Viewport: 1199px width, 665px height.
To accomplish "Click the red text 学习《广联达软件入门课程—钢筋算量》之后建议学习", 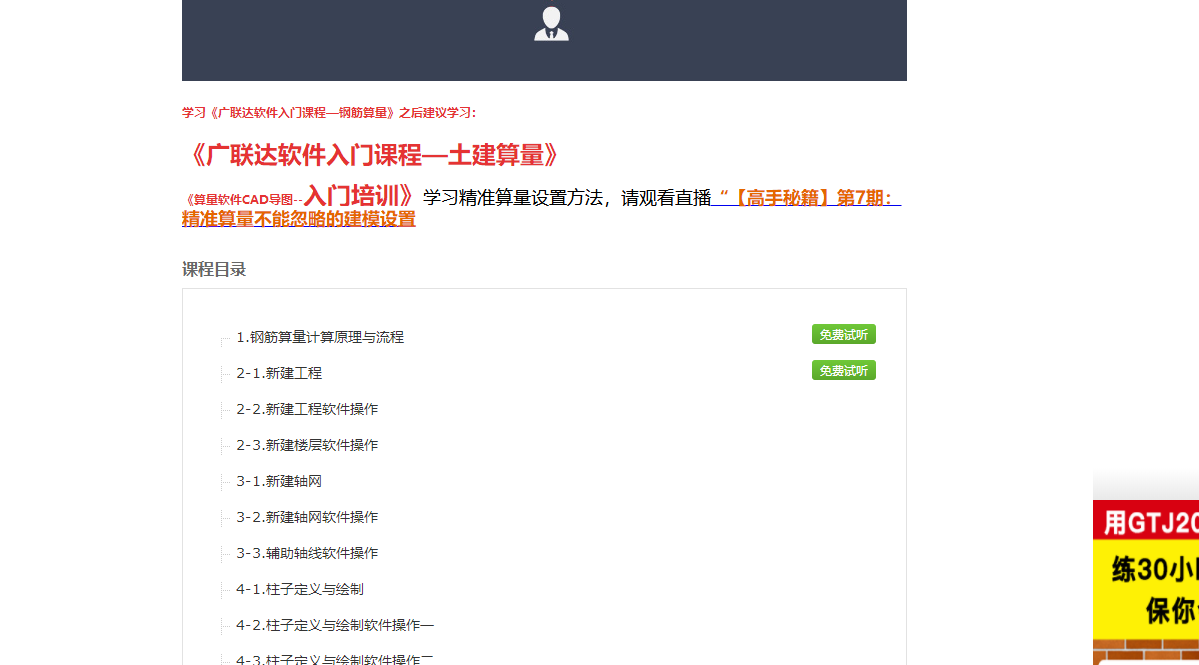I will [x=329, y=112].
